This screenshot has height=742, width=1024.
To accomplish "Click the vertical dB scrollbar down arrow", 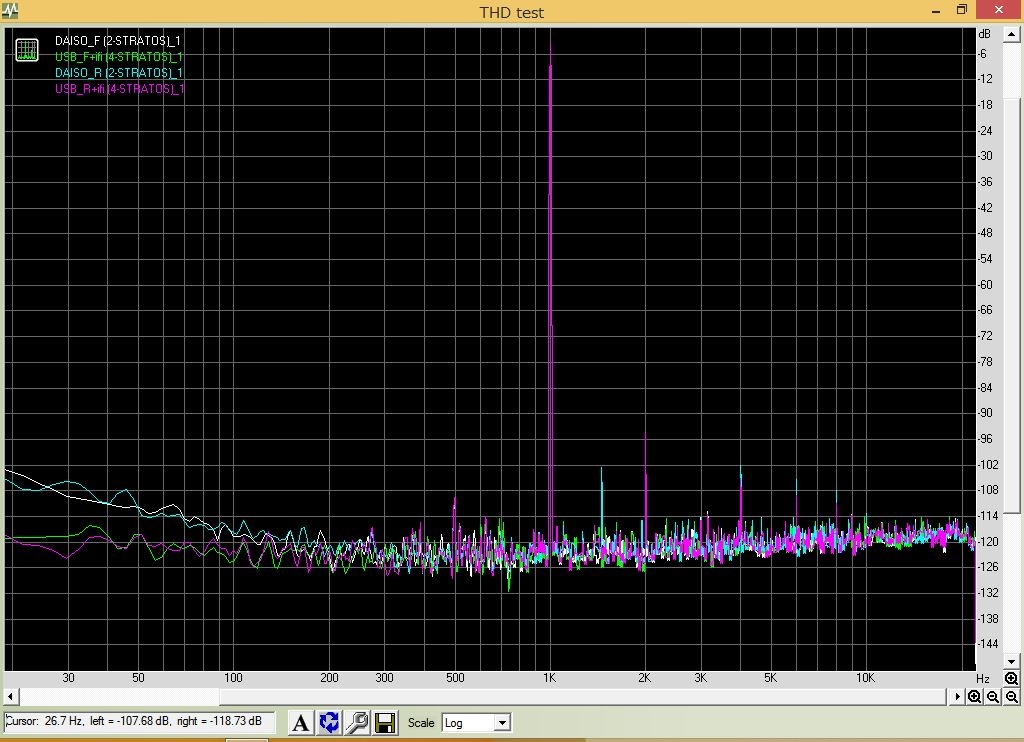I will 1011,662.
